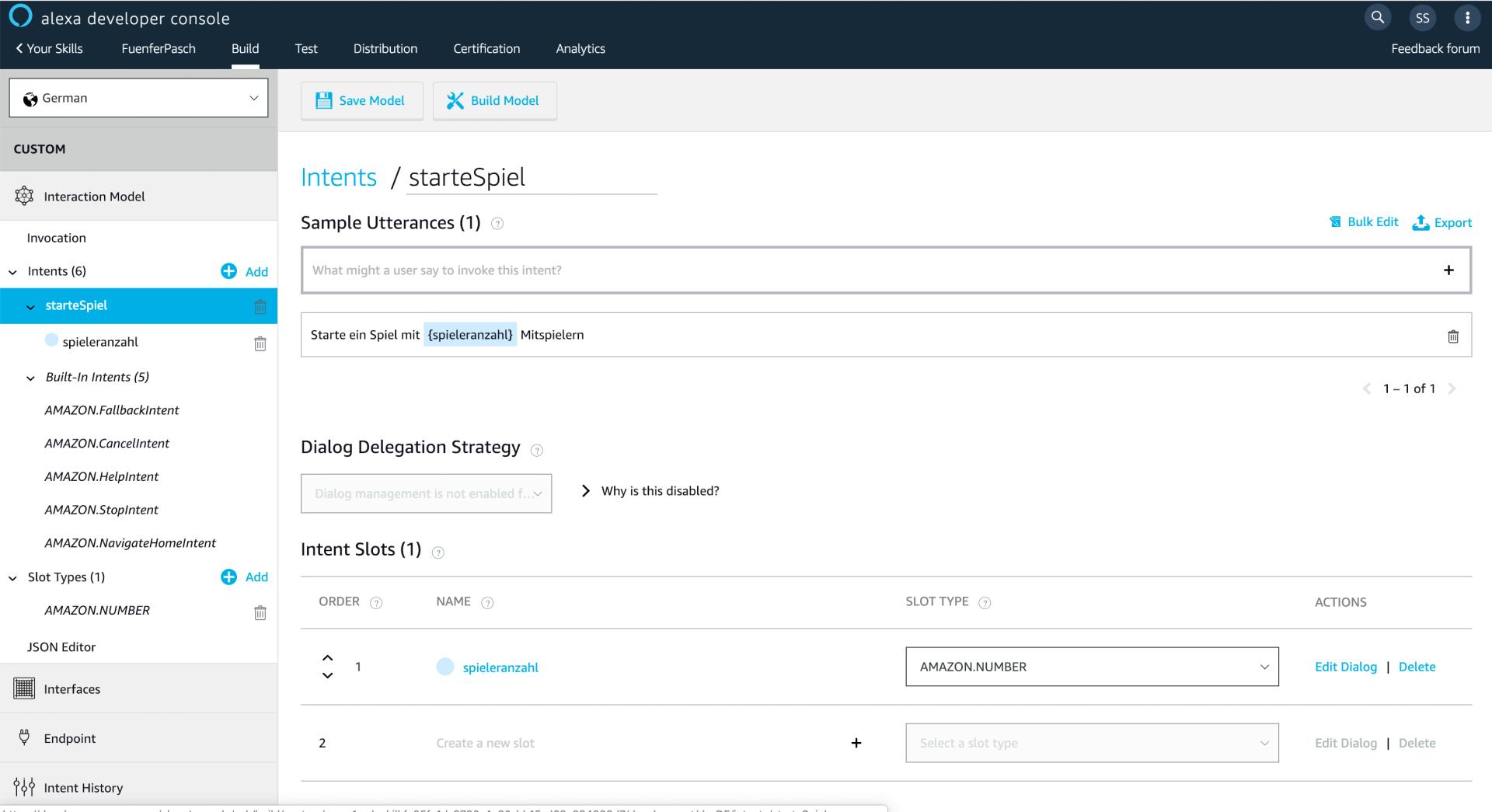Click plus icon to add the typed utterance
1492x812 pixels.
coord(1448,270)
